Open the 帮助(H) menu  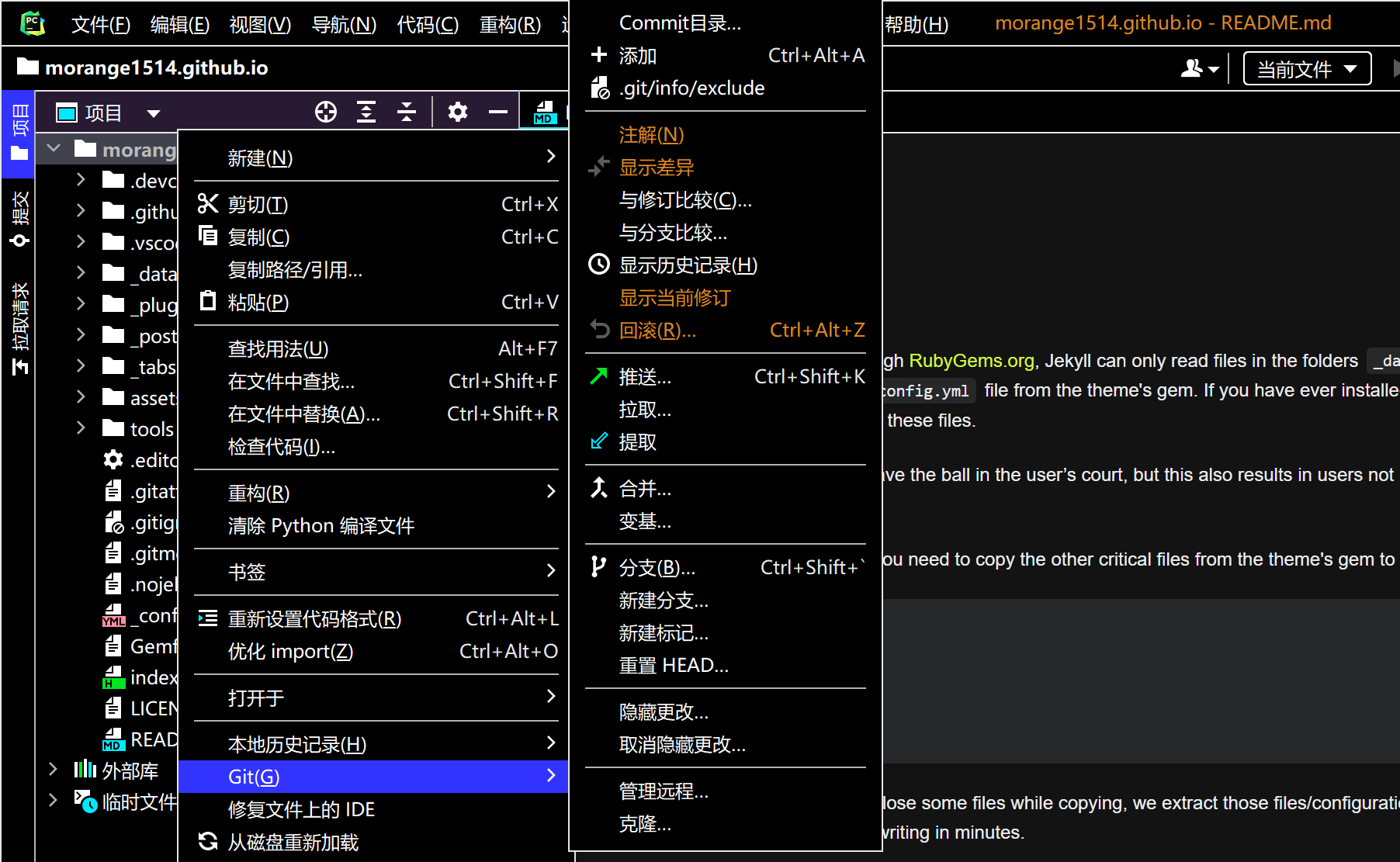(x=916, y=24)
